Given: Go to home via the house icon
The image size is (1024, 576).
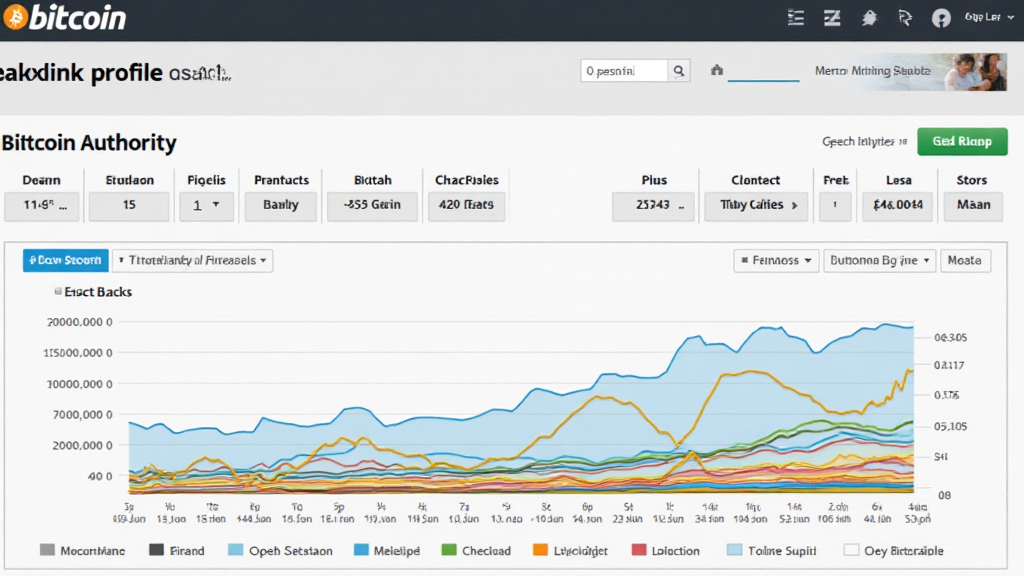Looking at the screenshot, I should point(716,71).
